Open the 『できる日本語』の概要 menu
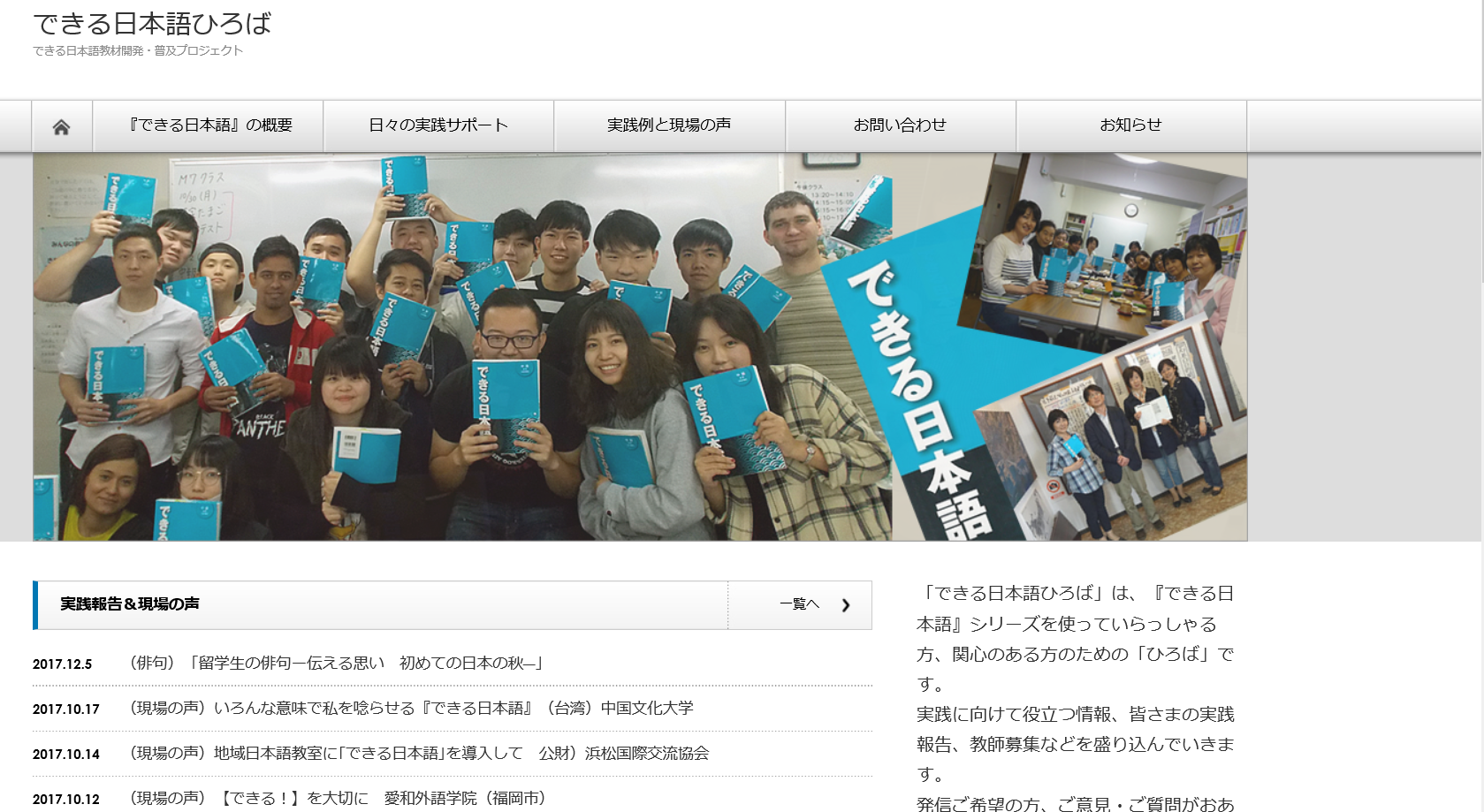 click(x=209, y=125)
